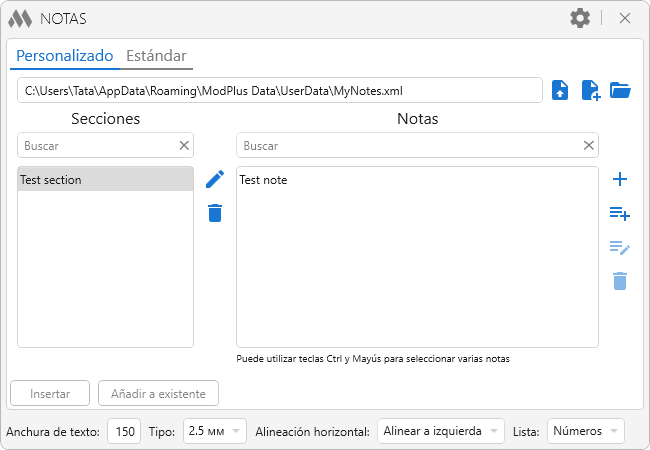Click the add multiple notes list icon
650x450 pixels.
coord(620,213)
